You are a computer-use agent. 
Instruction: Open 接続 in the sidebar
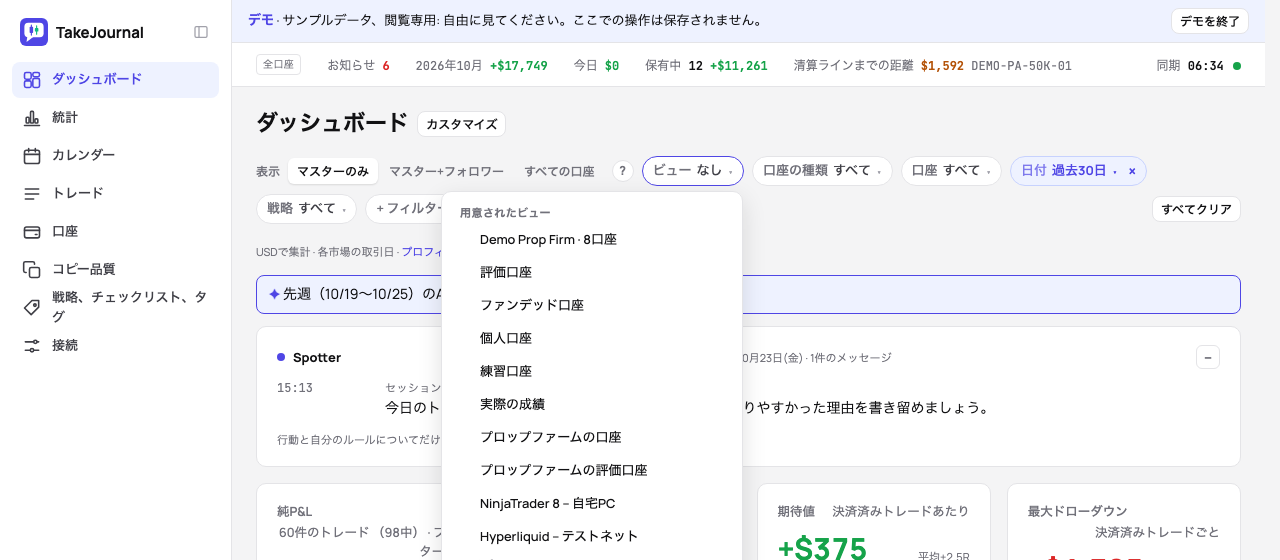tap(115, 346)
